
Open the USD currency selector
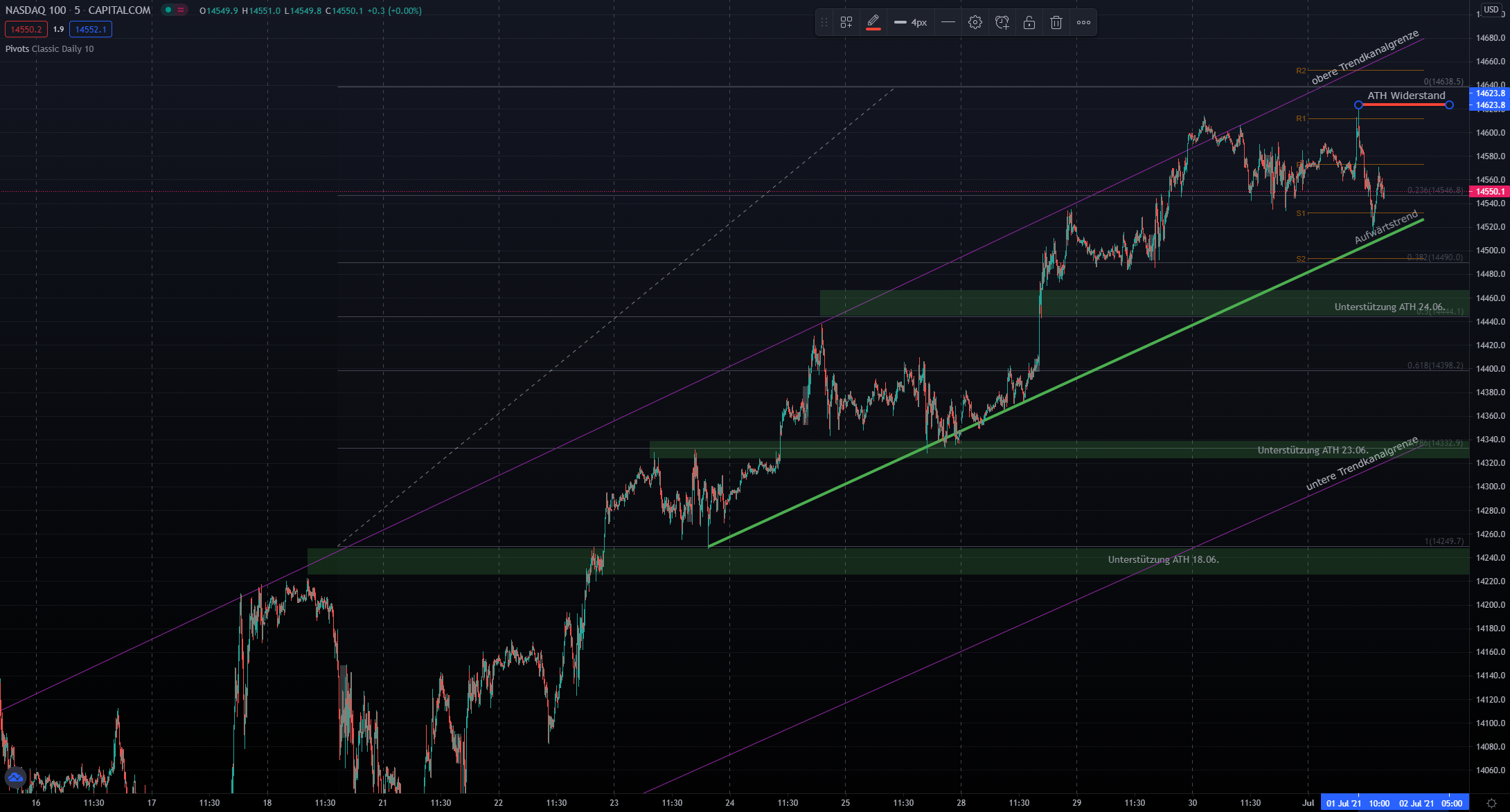(1491, 10)
